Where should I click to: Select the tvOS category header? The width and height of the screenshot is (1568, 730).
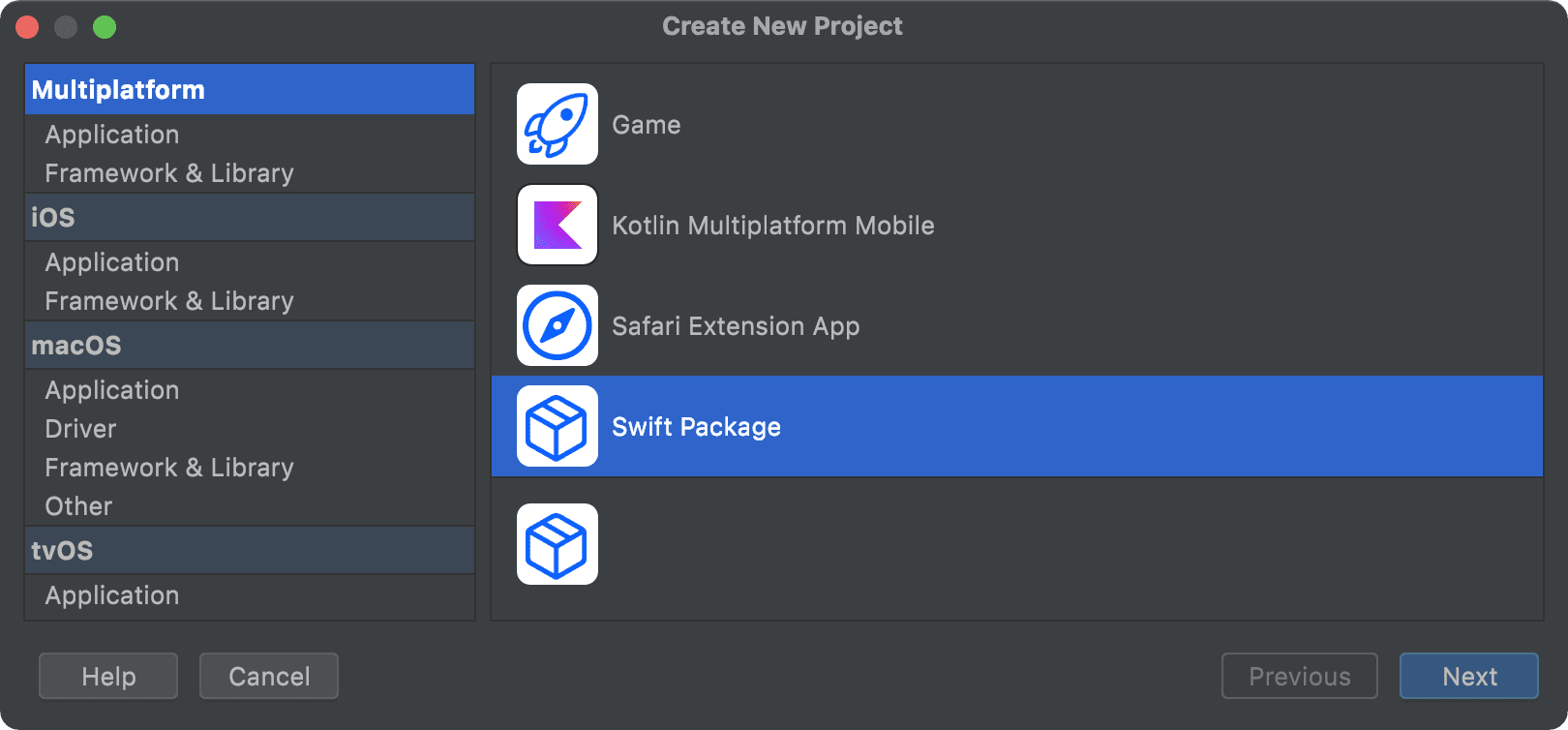[x=250, y=551]
